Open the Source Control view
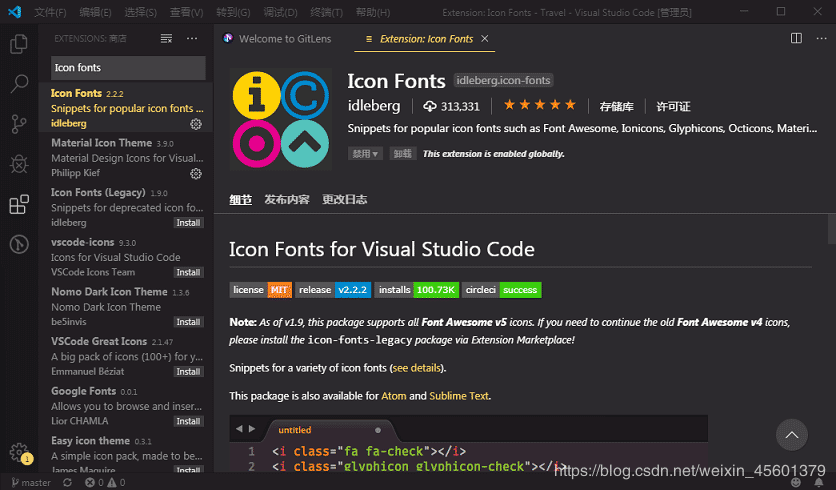 coord(18,124)
